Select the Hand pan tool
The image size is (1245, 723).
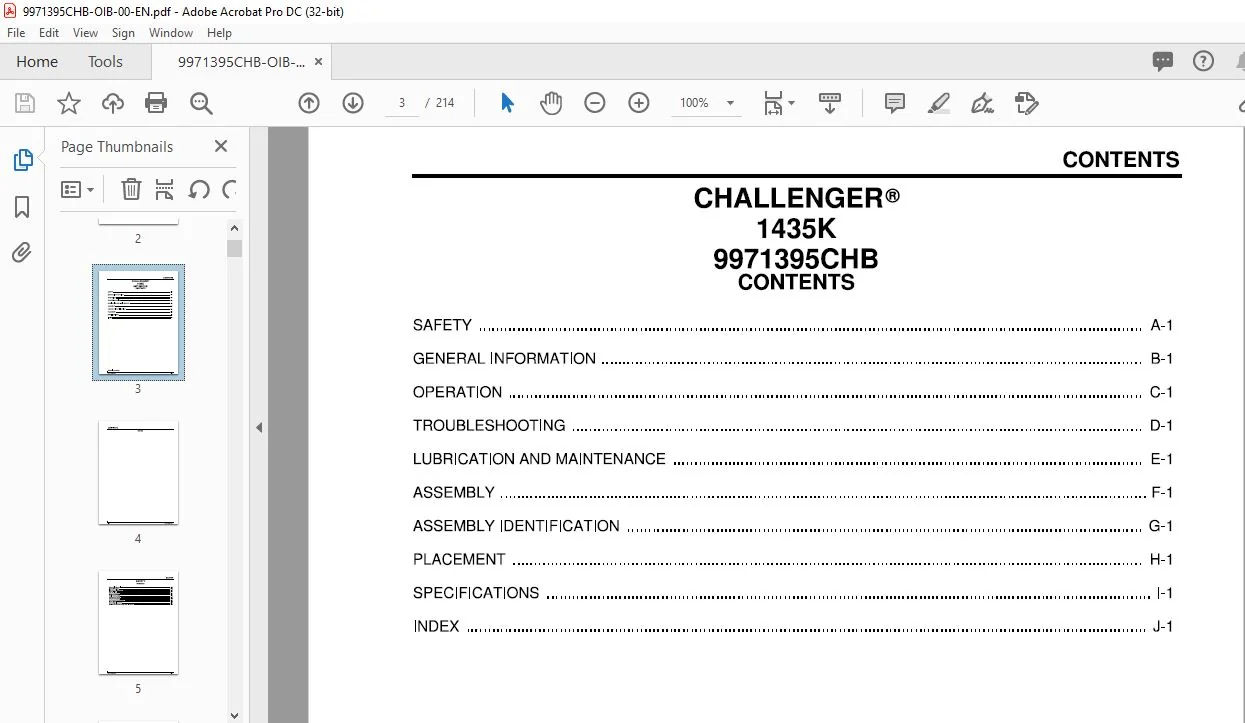pyautogui.click(x=551, y=103)
